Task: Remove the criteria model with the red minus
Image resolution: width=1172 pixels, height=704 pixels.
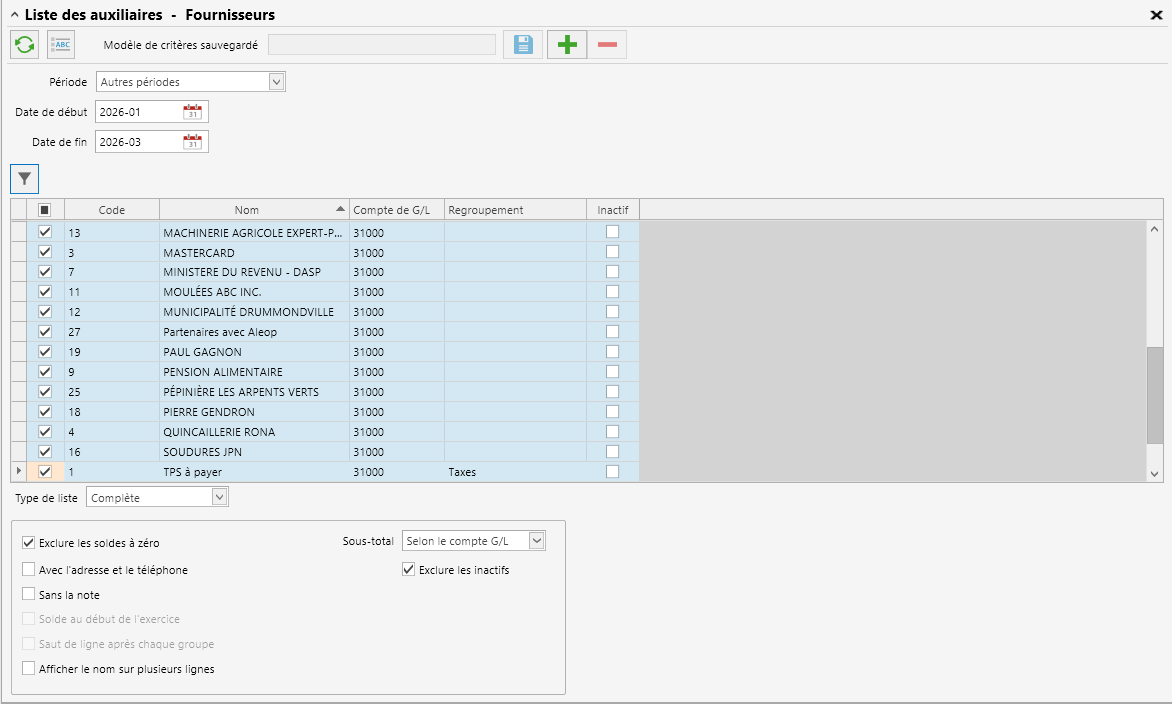Action: (x=608, y=45)
